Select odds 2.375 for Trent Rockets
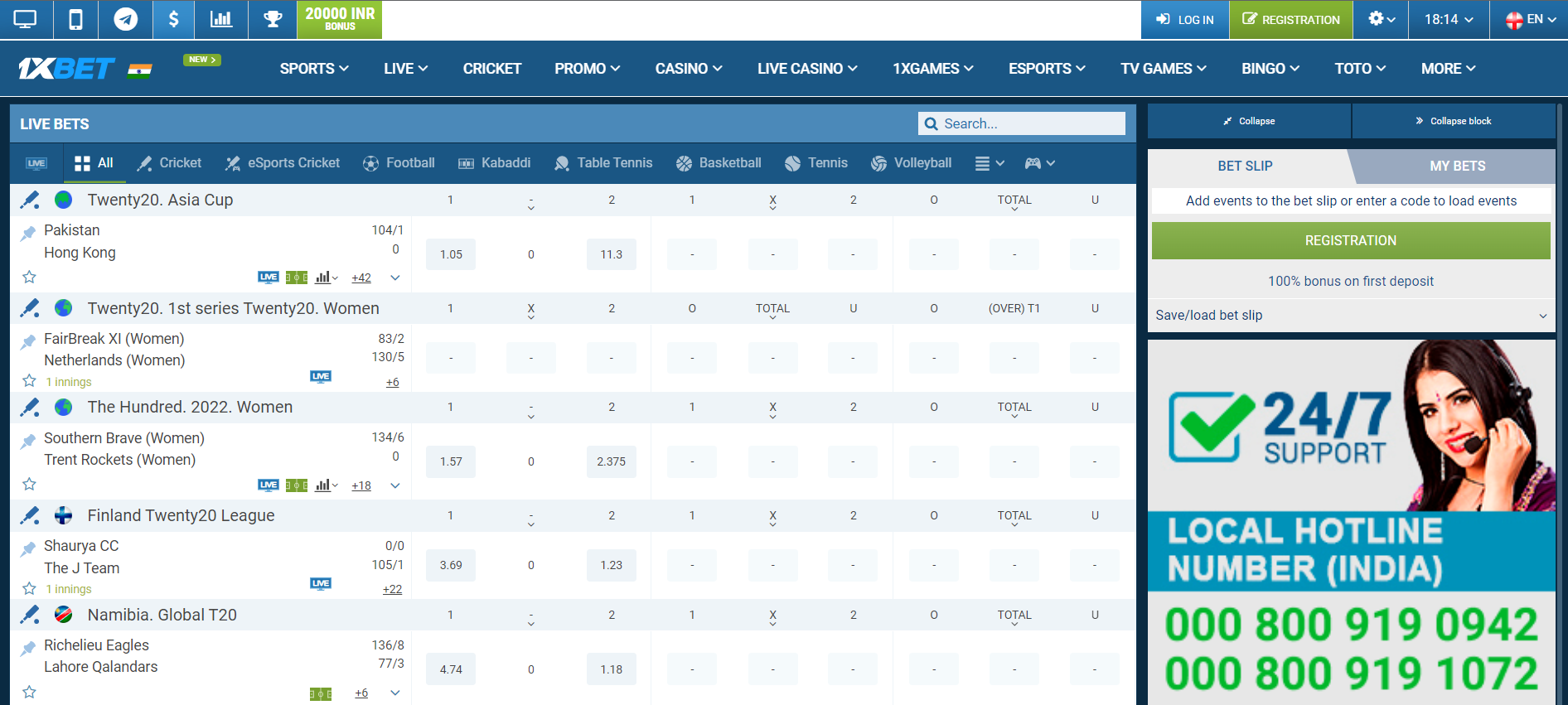This screenshot has width=1568, height=705. pyautogui.click(x=612, y=461)
